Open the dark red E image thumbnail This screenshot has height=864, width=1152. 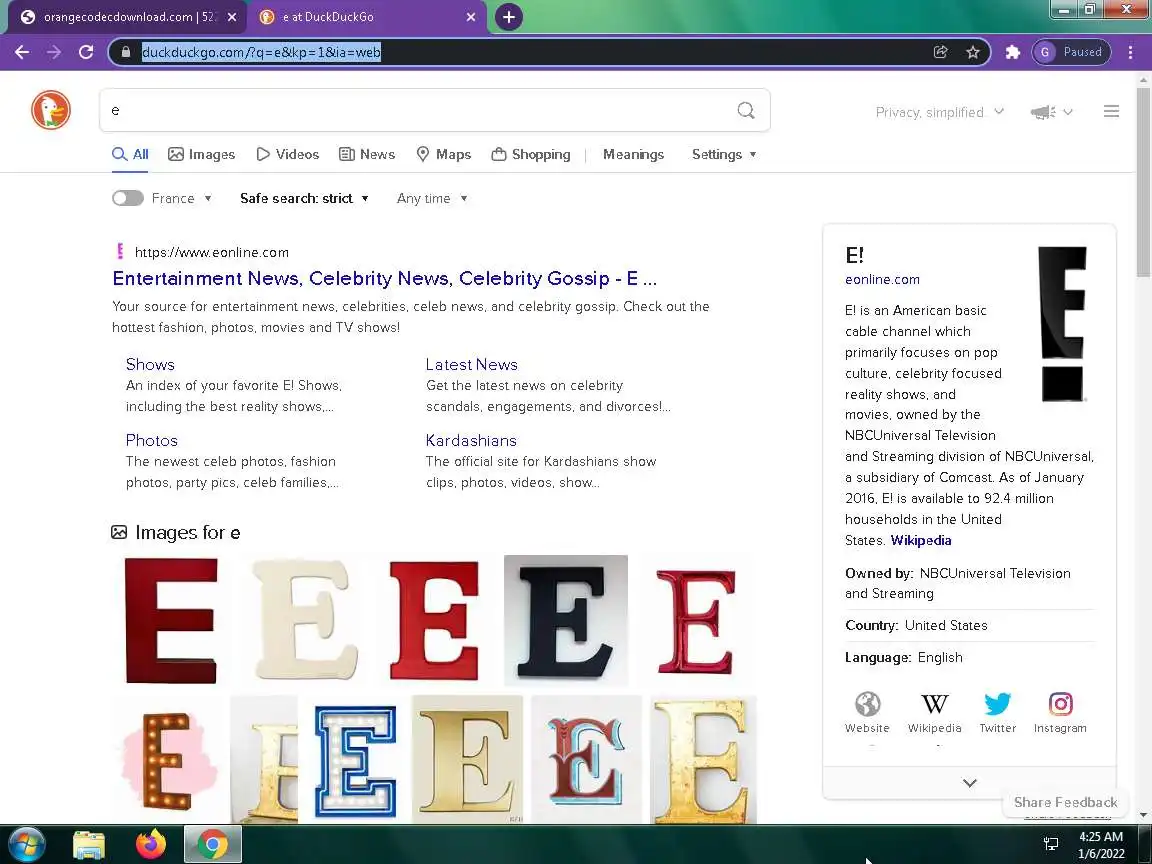point(171,621)
